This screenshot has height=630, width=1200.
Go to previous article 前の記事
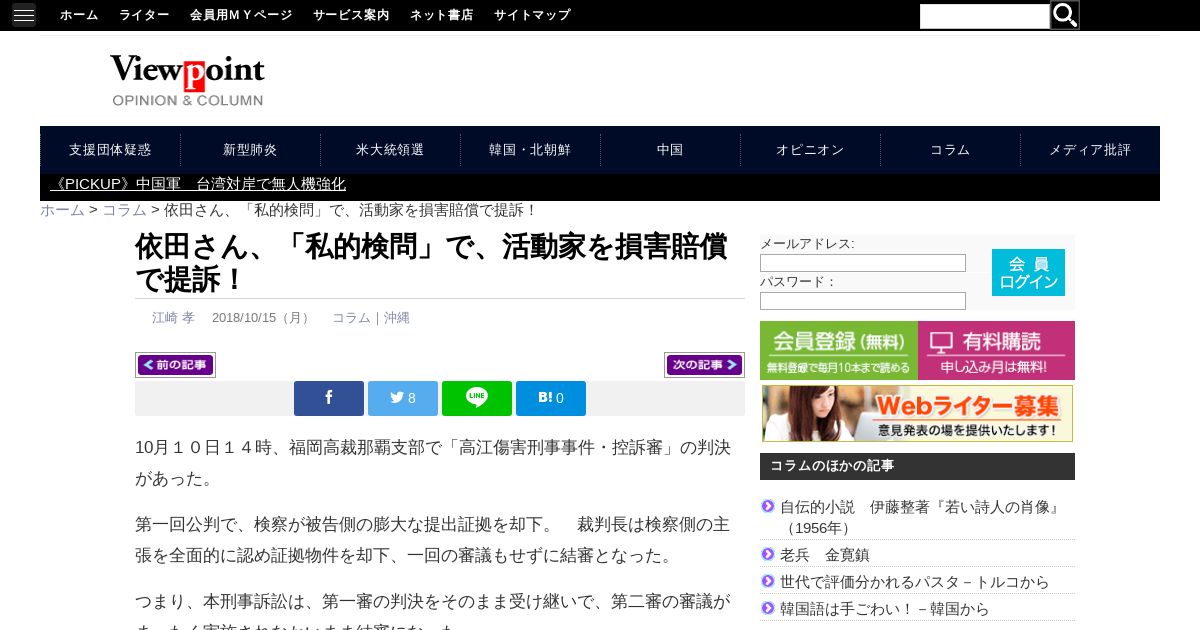[x=175, y=365]
